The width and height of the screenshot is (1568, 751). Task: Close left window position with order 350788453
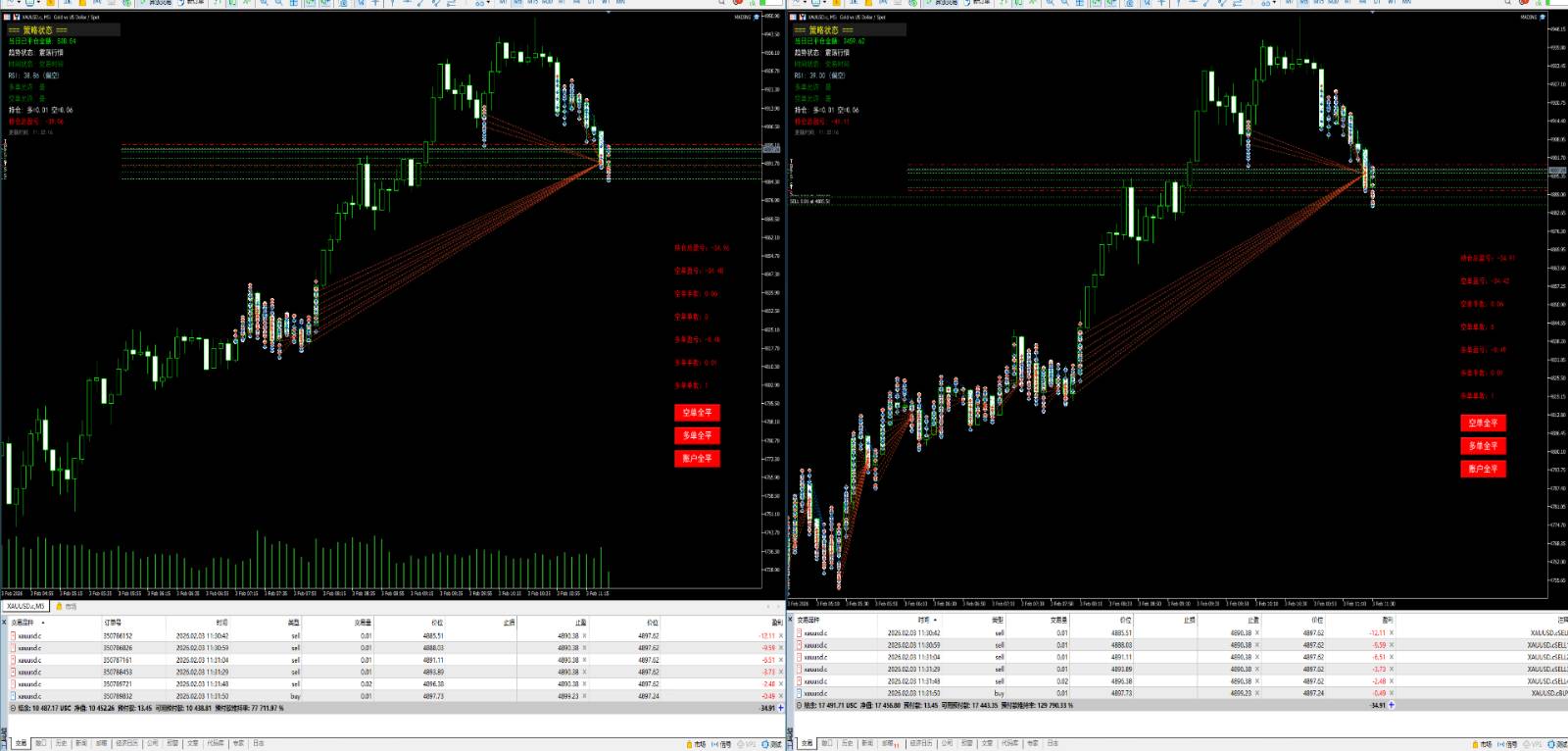point(781,672)
